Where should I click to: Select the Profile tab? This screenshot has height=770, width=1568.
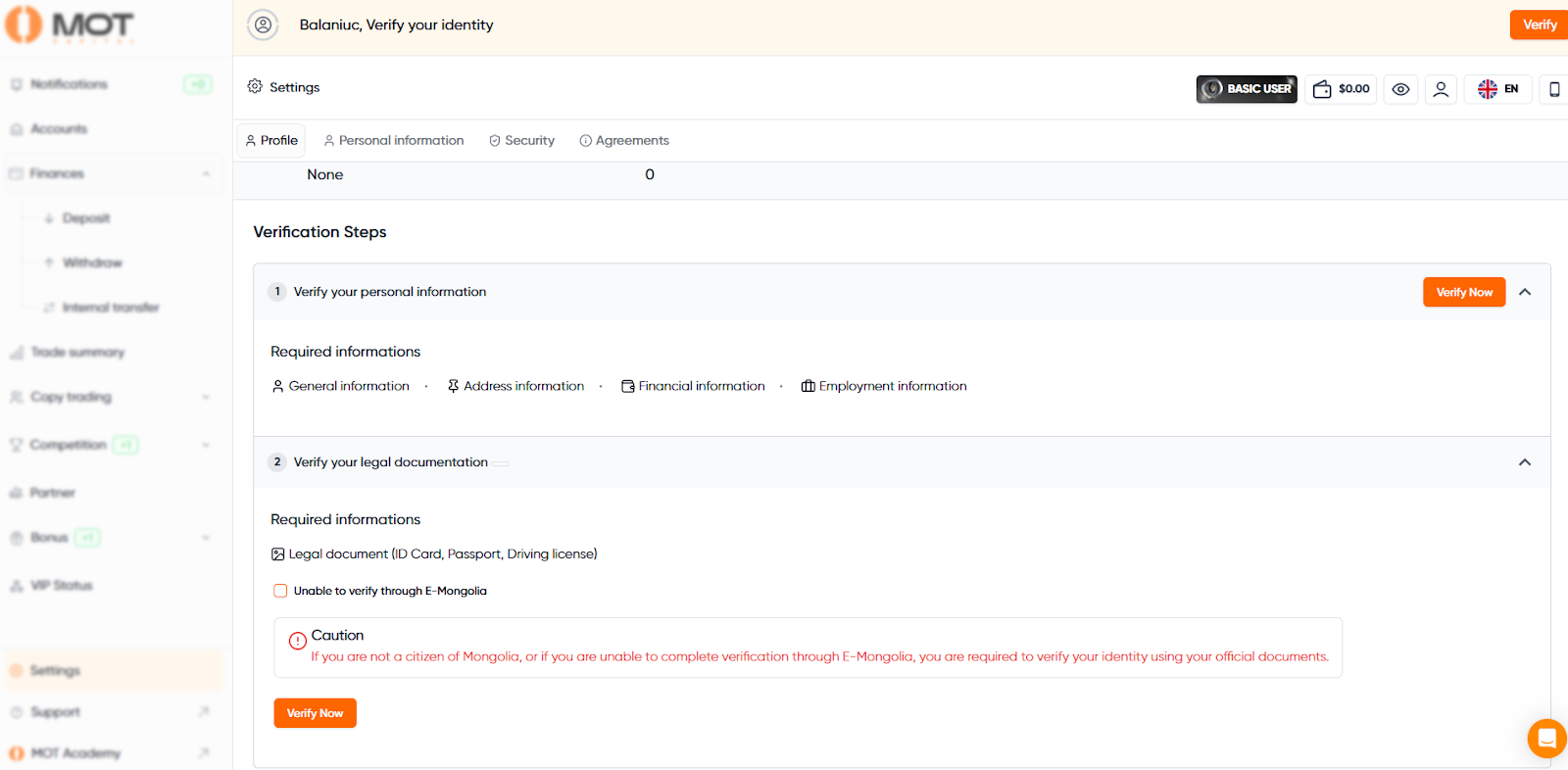click(271, 141)
